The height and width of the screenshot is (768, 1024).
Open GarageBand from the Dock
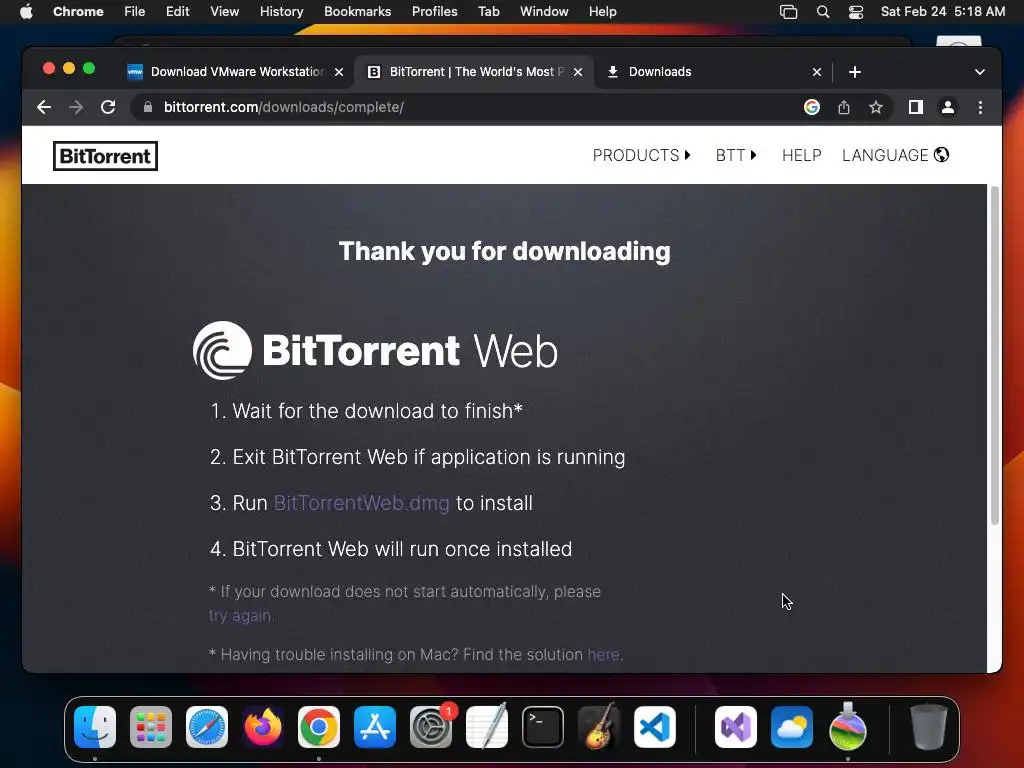coord(599,727)
